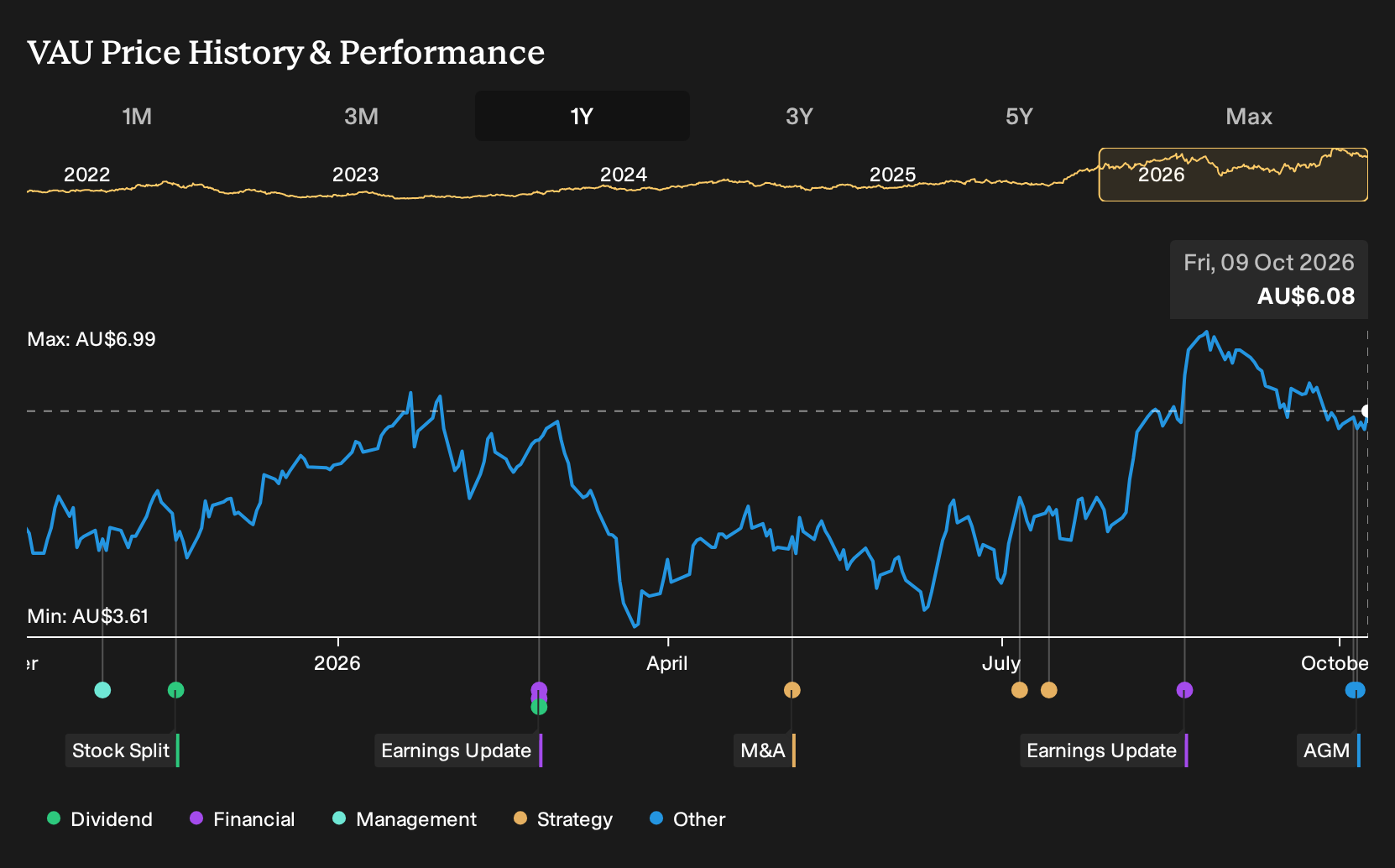Click the July axis label
1395x868 pixels.
tap(1001, 663)
